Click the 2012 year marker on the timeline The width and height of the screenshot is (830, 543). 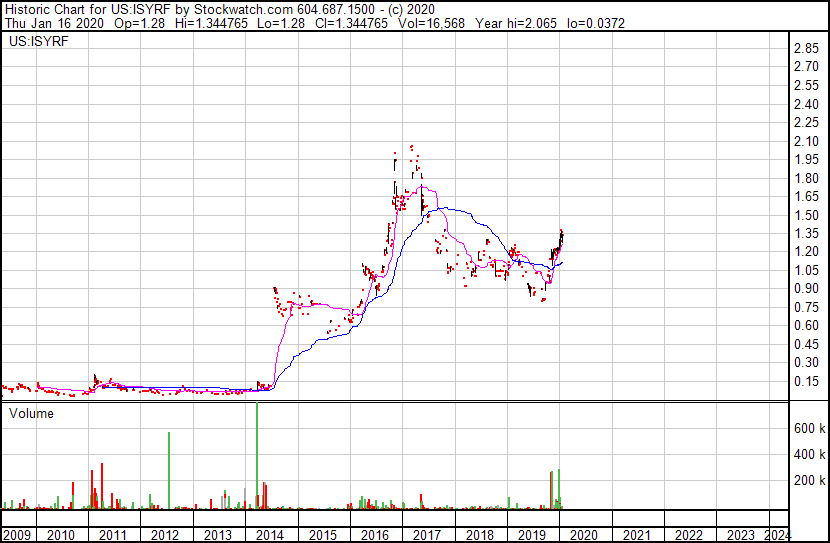click(165, 535)
